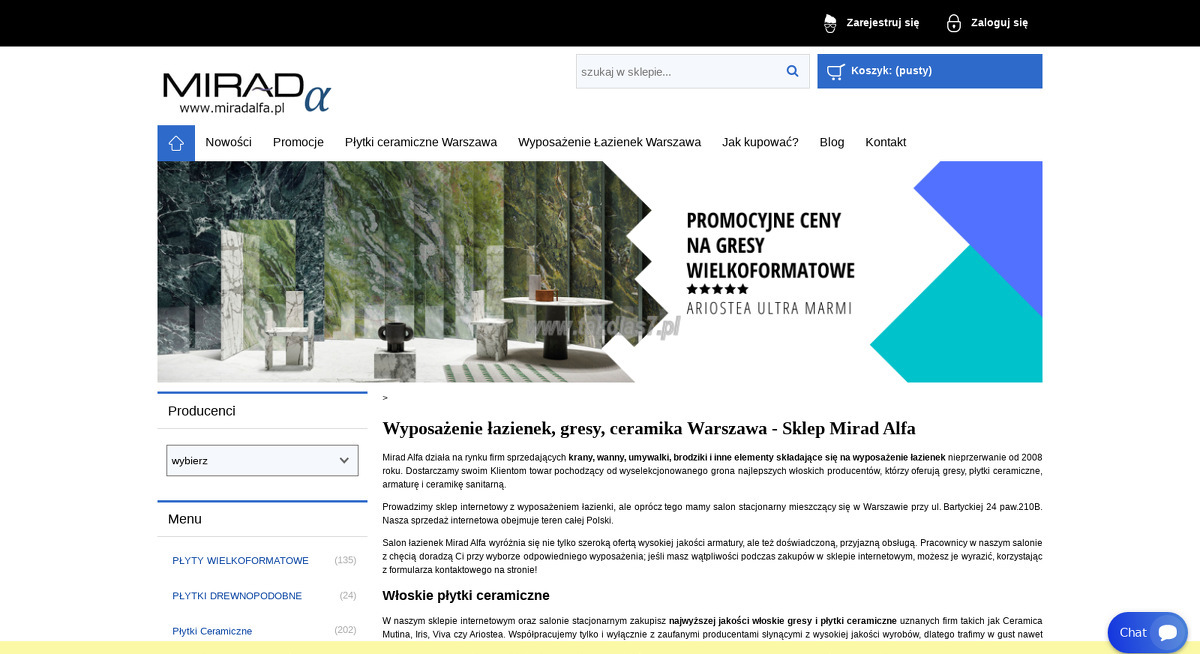Click the shopping cart icon
Image resolution: width=1200 pixels, height=654 pixels.
point(836,71)
